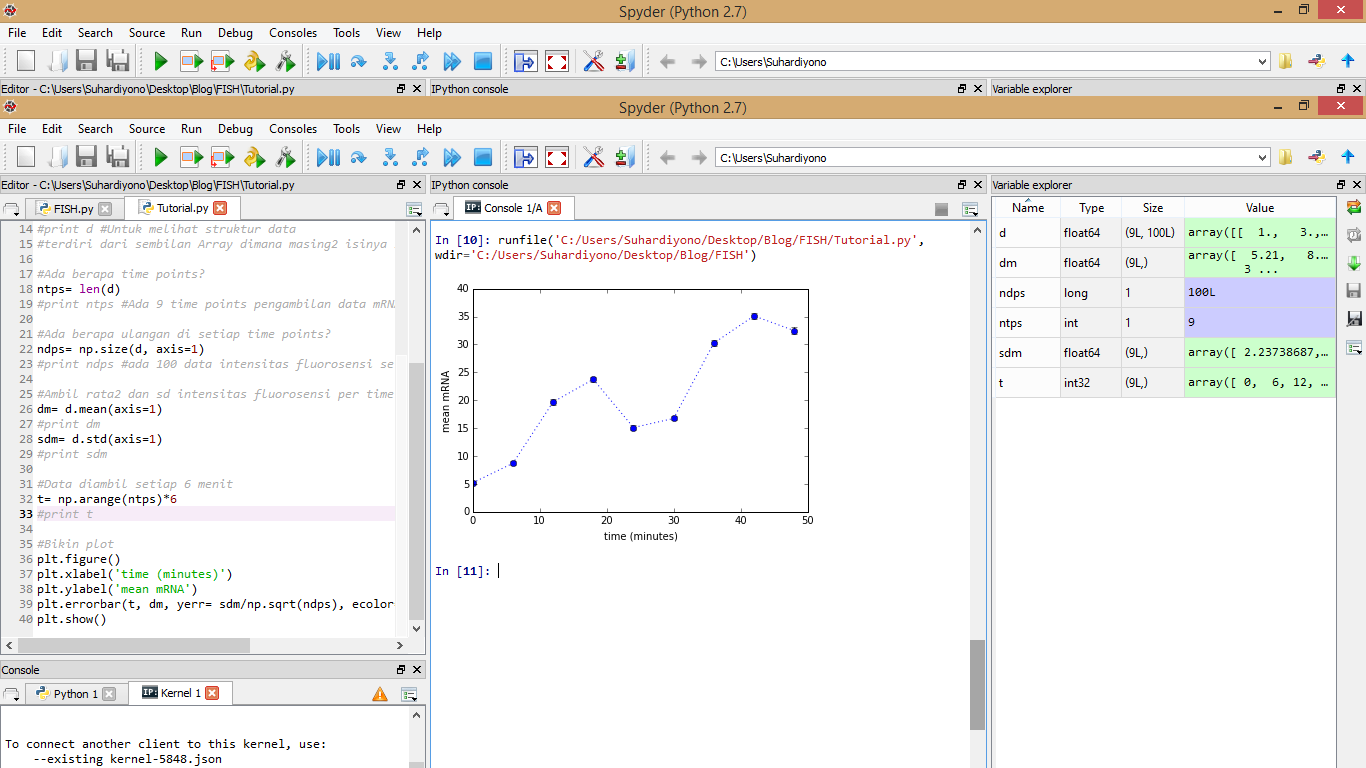Click Run cell icon in lower Spyder toolbar
Image resolution: width=1366 pixels, height=768 pixels.
pyautogui.click(x=191, y=157)
